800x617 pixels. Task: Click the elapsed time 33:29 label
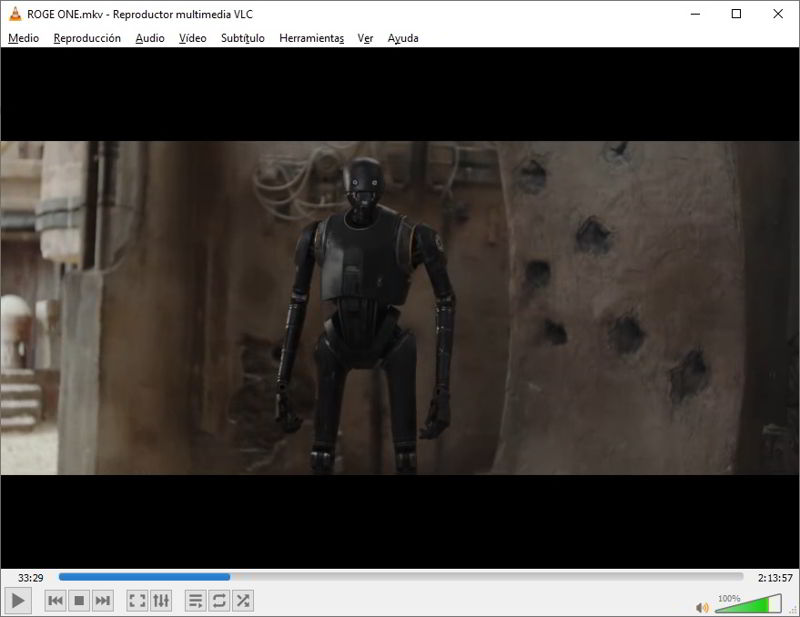(x=30, y=578)
